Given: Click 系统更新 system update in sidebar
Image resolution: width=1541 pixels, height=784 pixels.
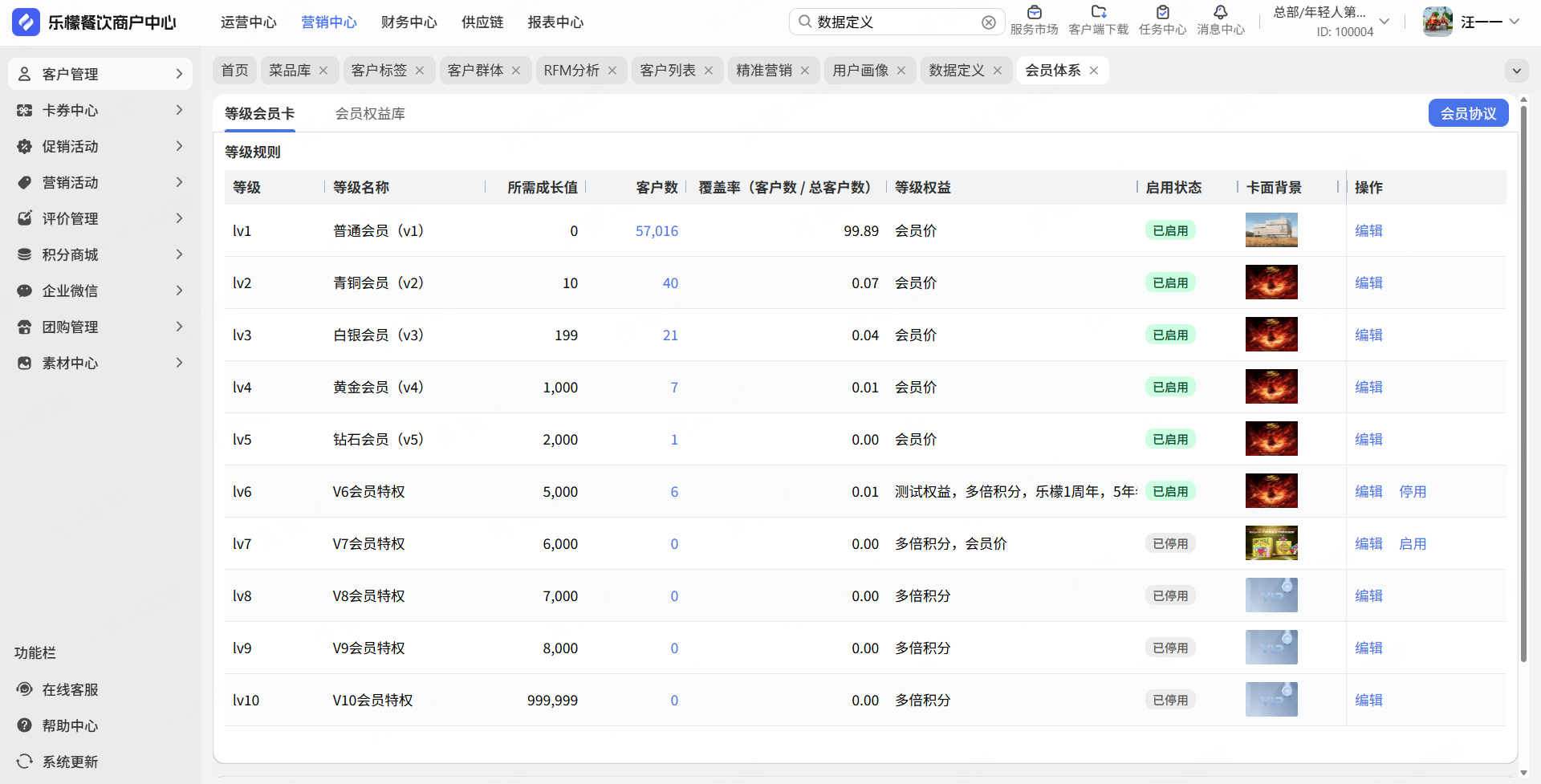Looking at the screenshot, I should [x=70, y=762].
